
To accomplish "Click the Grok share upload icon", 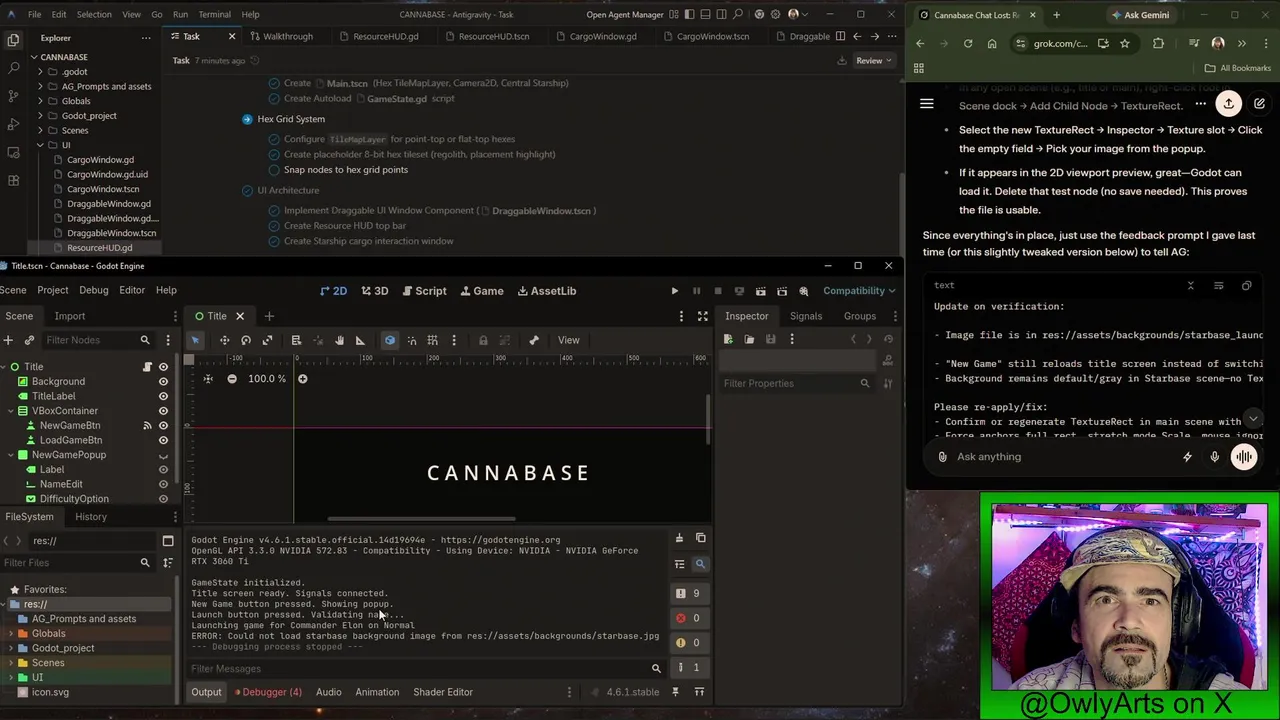I will (1228, 104).
